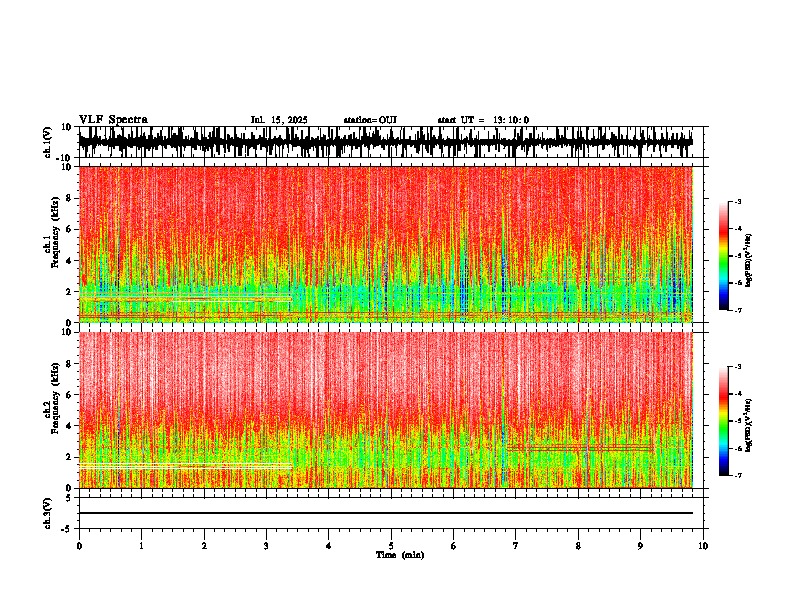
Task: Click the "5" tick on ch.3(V) axis
Action: coord(69,497)
